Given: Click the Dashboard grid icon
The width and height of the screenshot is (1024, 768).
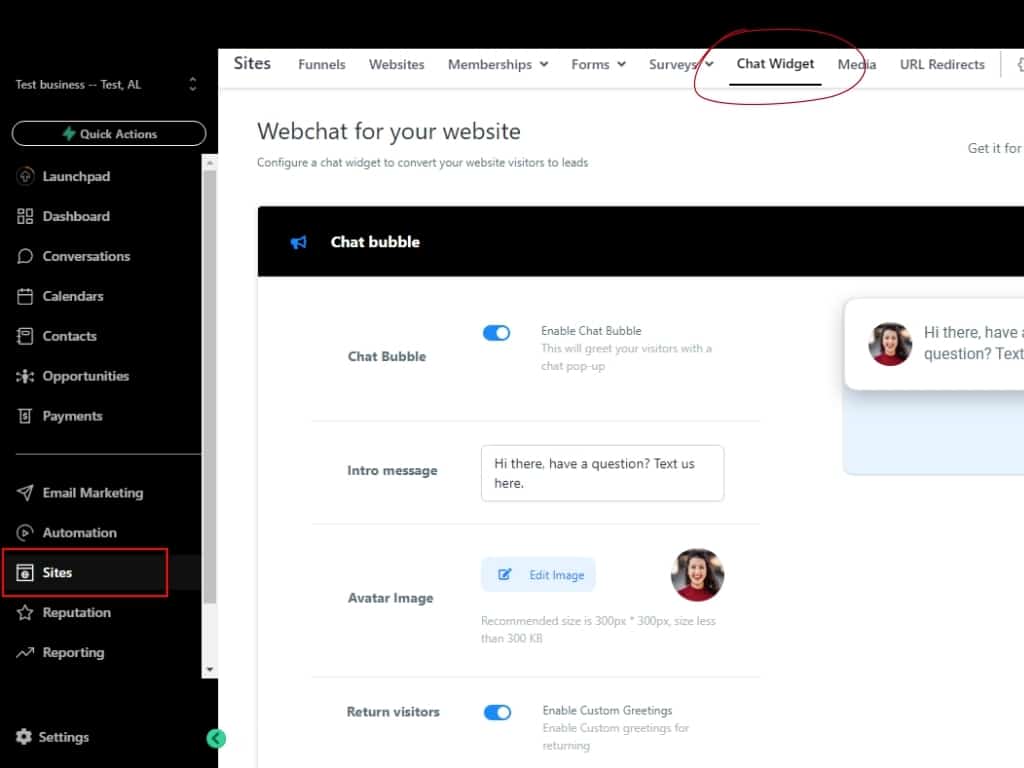Looking at the screenshot, I should coord(26,216).
